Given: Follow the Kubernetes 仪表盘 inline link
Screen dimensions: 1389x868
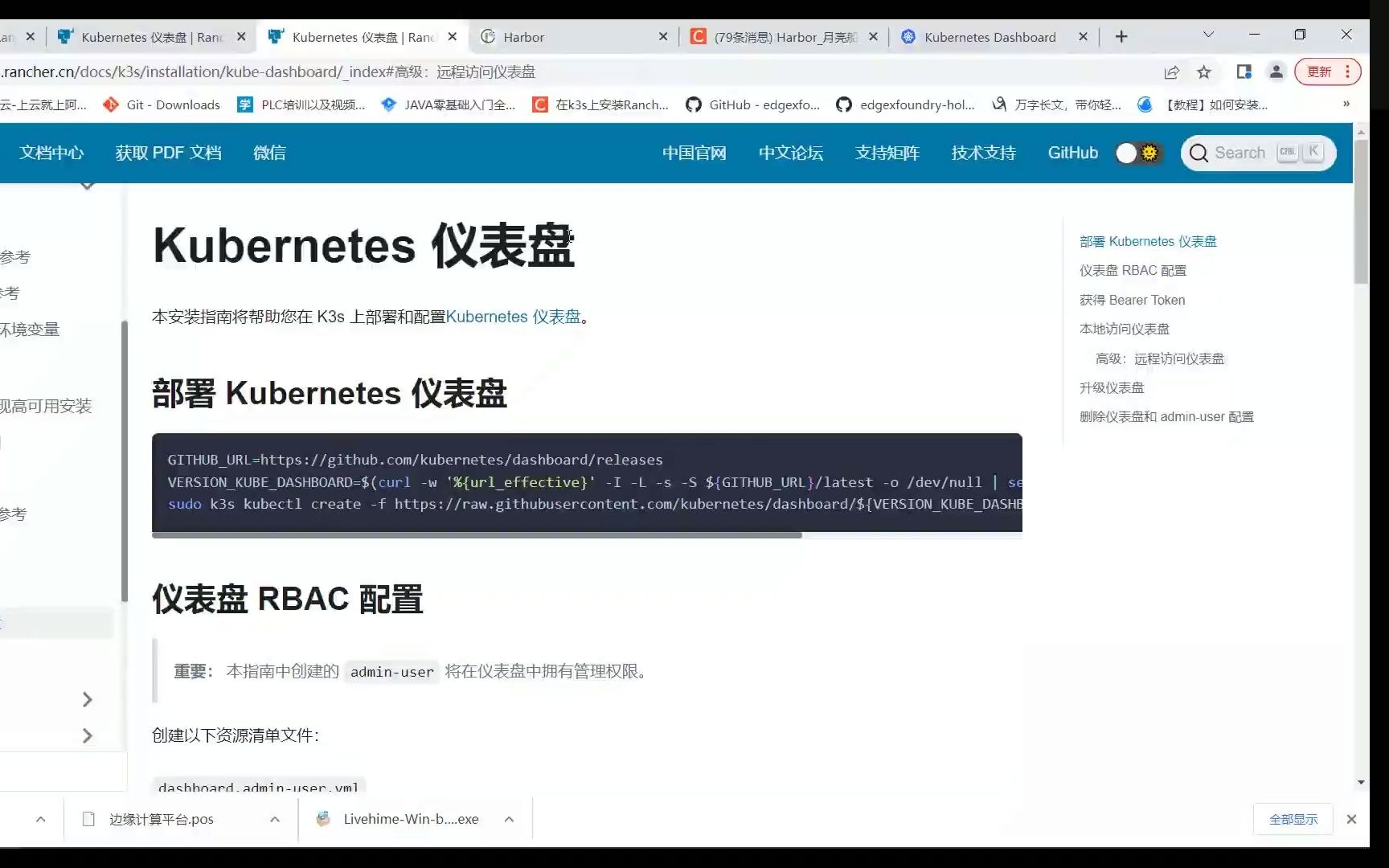Looking at the screenshot, I should (513, 317).
